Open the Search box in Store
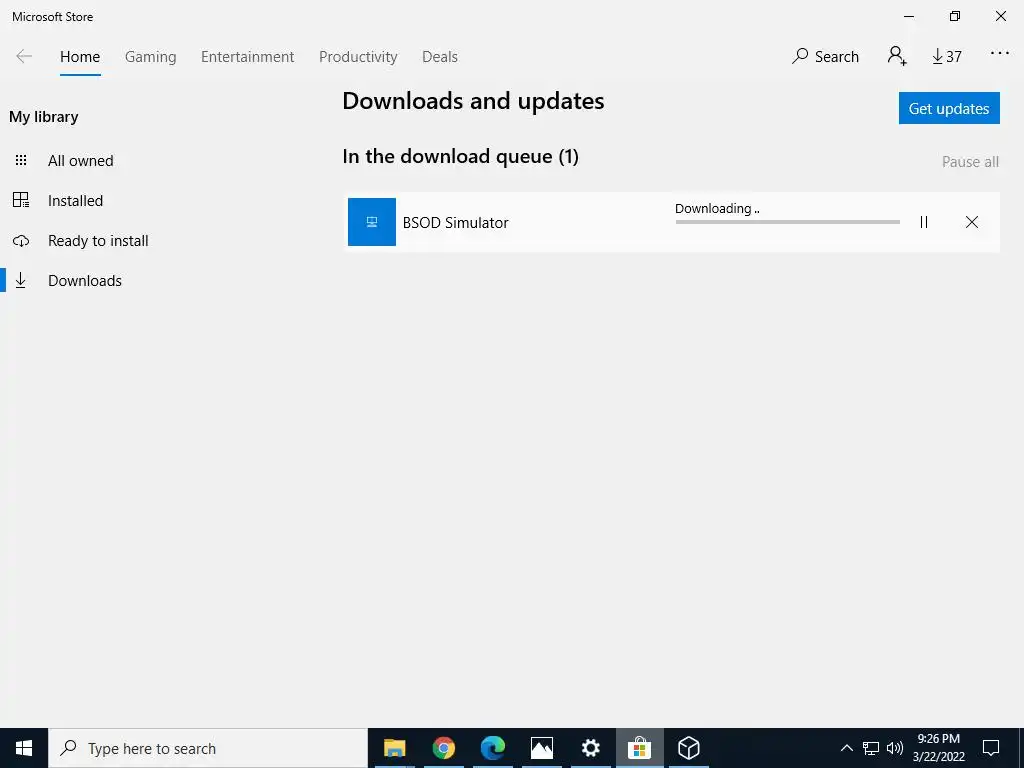The height and width of the screenshot is (768, 1024). click(x=825, y=56)
